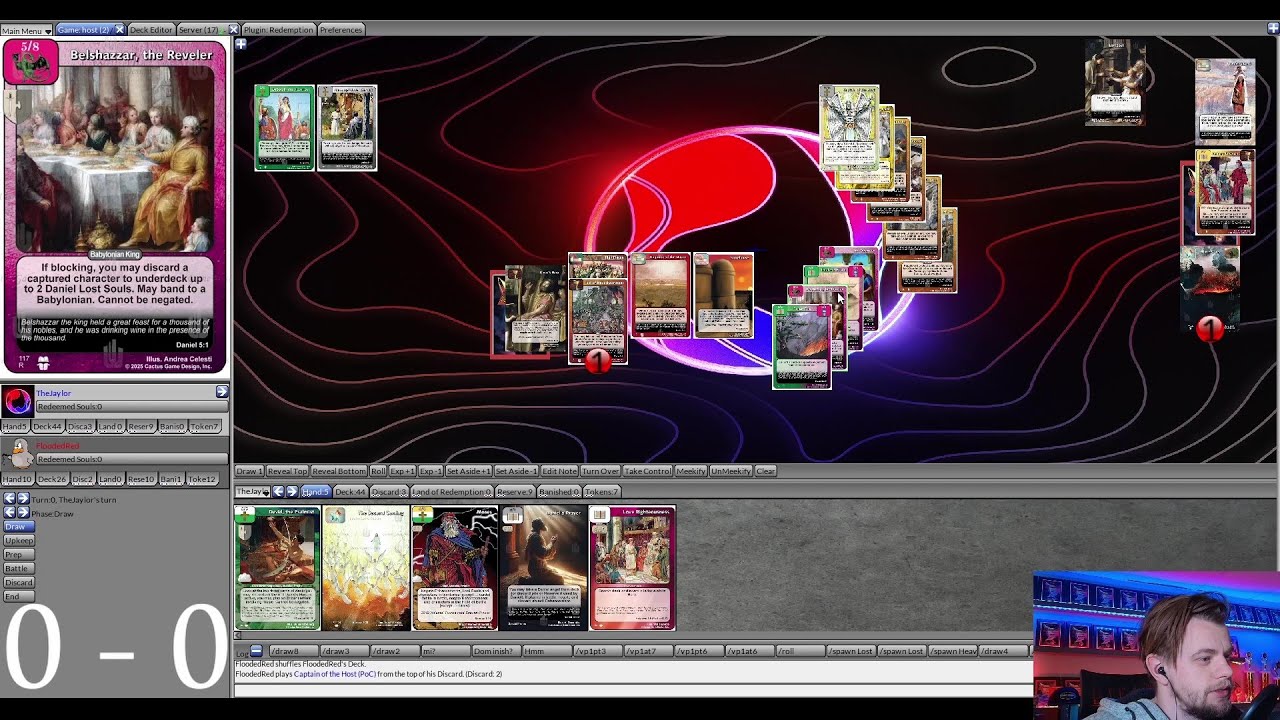Screen dimensions: 1280x720
Task: Select the Moses card in hand
Action: click(x=454, y=568)
